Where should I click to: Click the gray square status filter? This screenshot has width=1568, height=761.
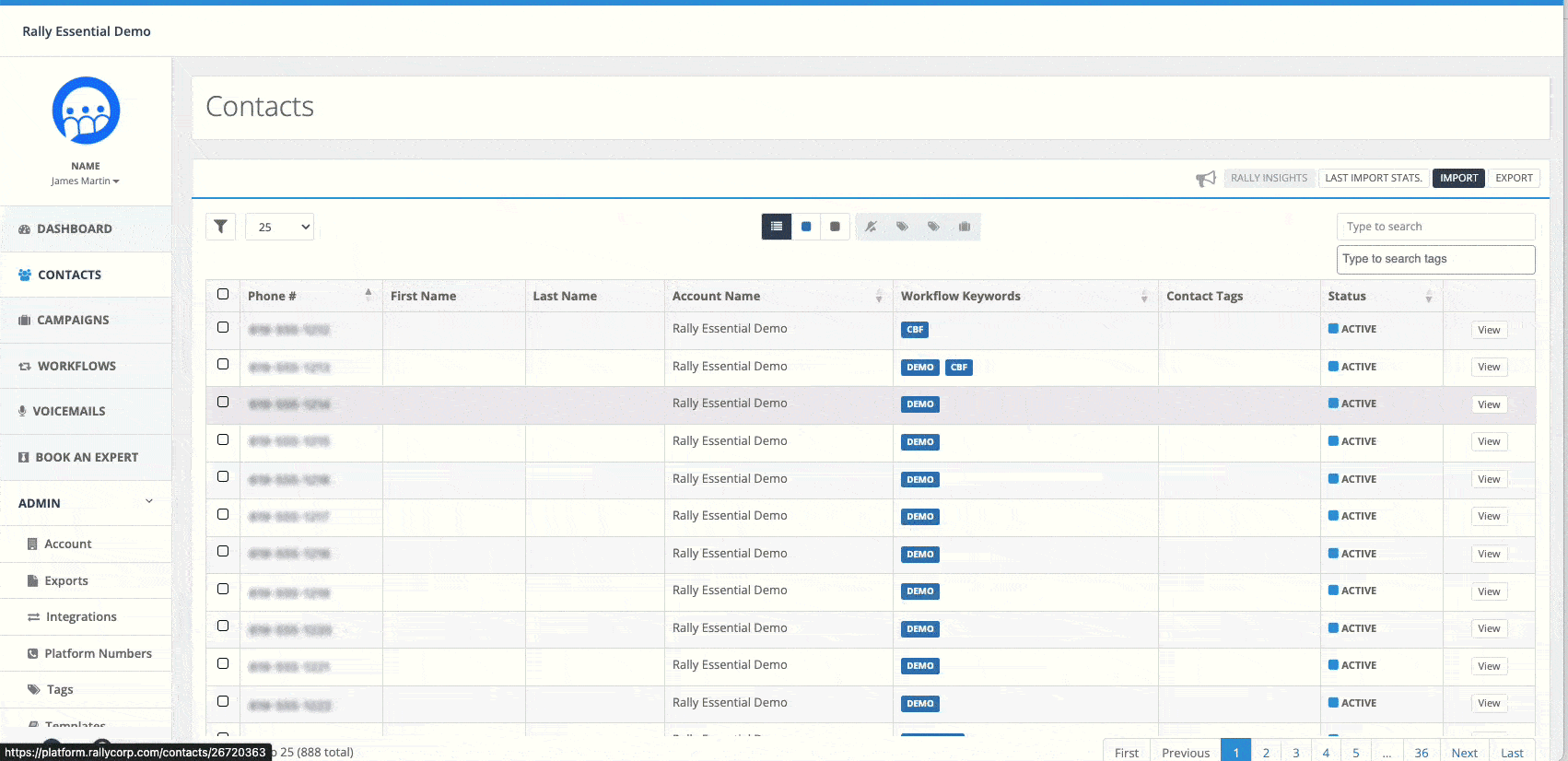point(835,227)
